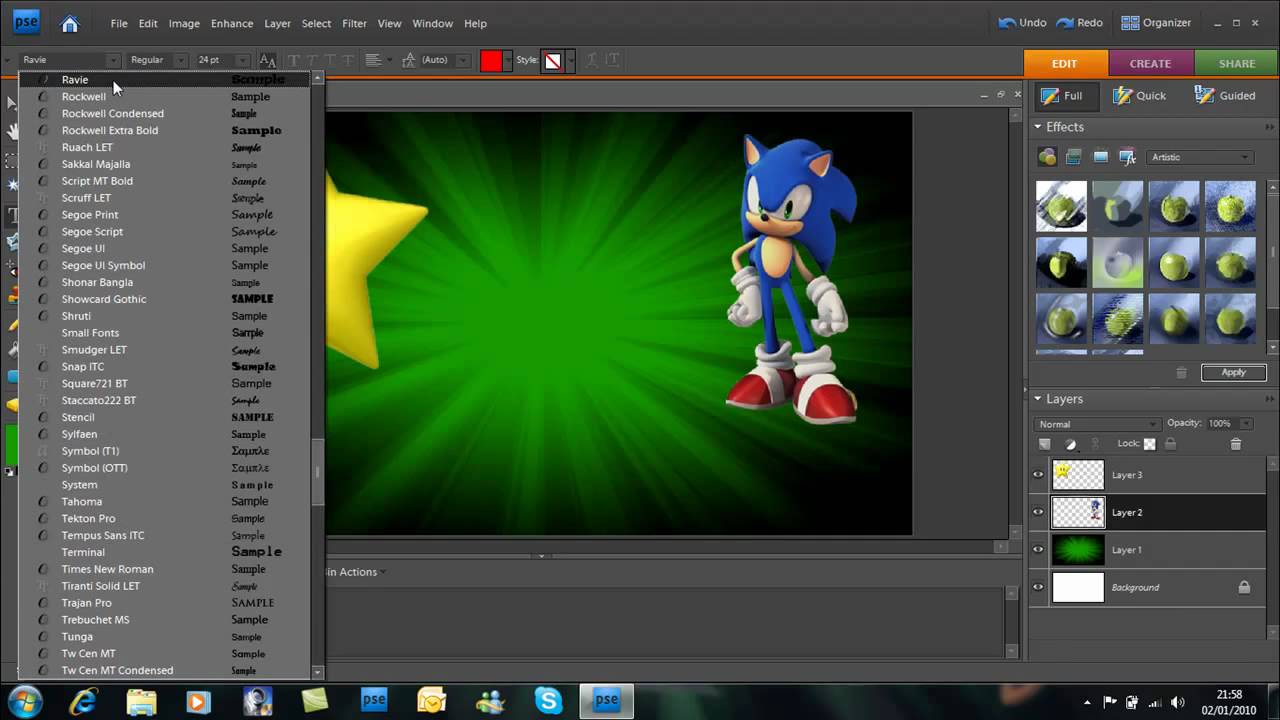Click the layer Style swatch

553,60
